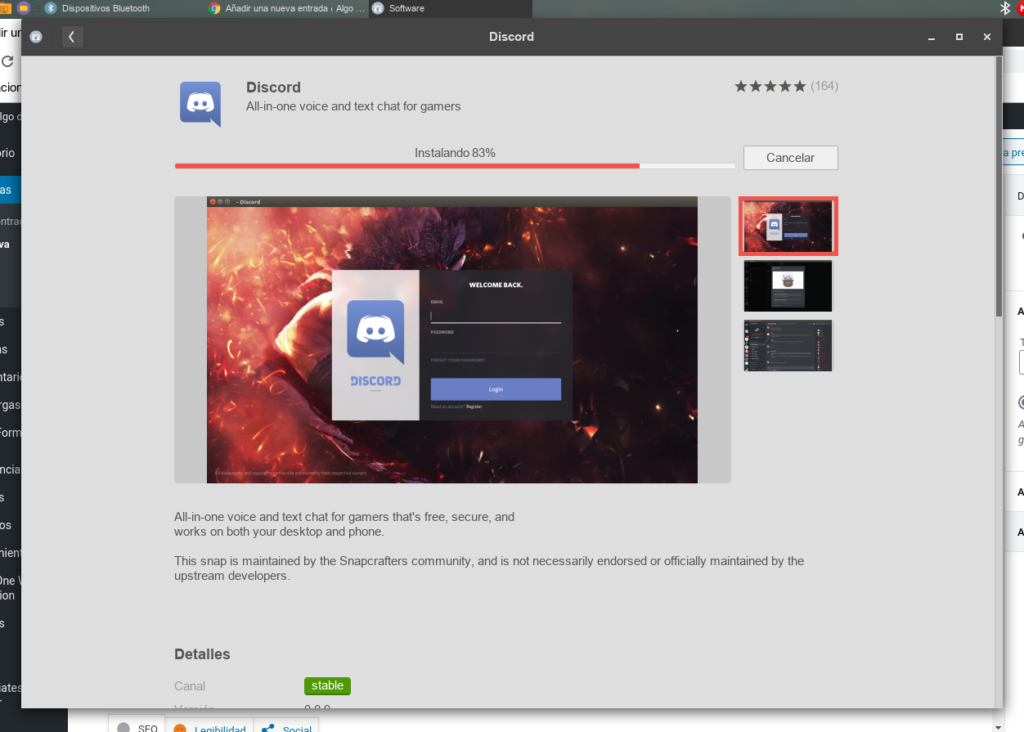Click the subtitle 'All-in-one voice and text chat for gamers'
Screen dimensions: 1024x732
pyautogui.click(x=353, y=106)
